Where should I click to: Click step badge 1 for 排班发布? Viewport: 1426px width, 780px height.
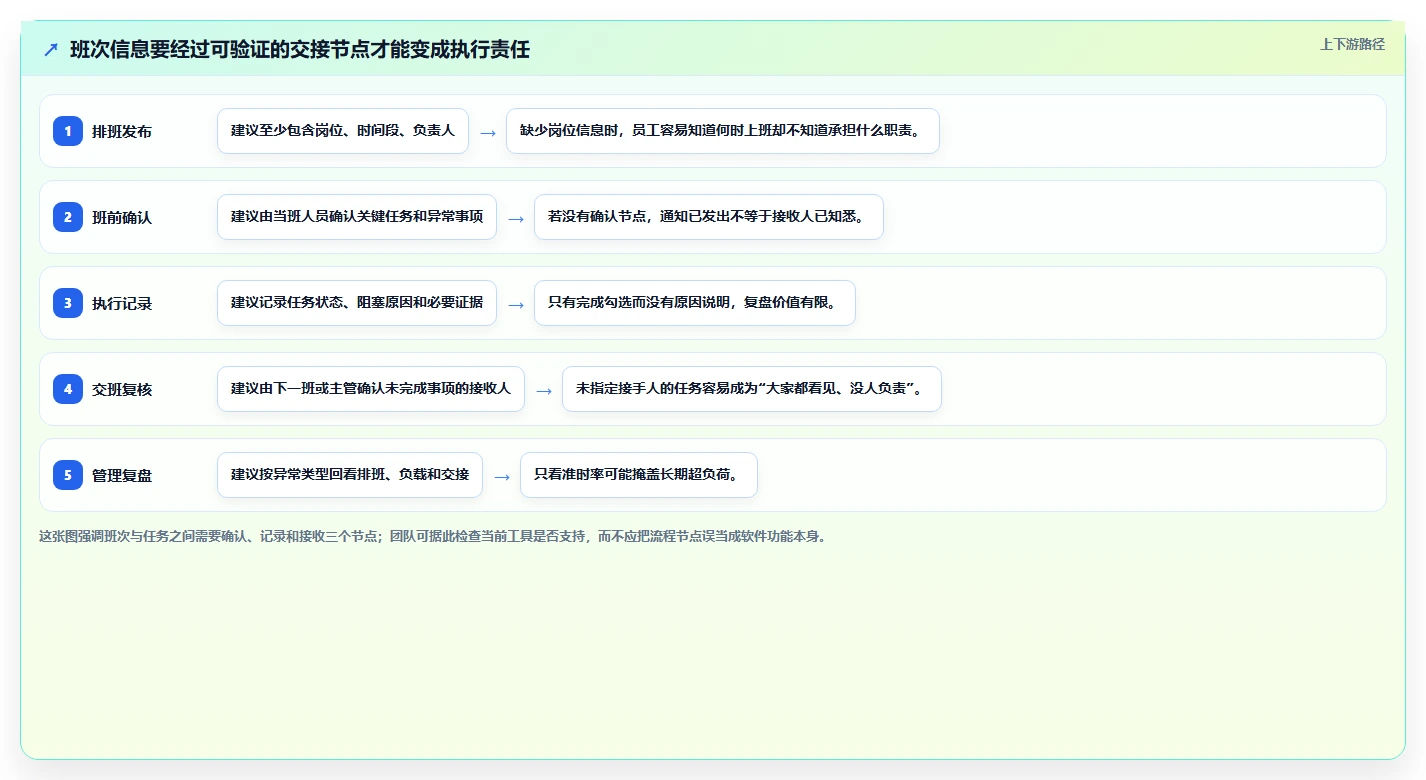(x=68, y=131)
